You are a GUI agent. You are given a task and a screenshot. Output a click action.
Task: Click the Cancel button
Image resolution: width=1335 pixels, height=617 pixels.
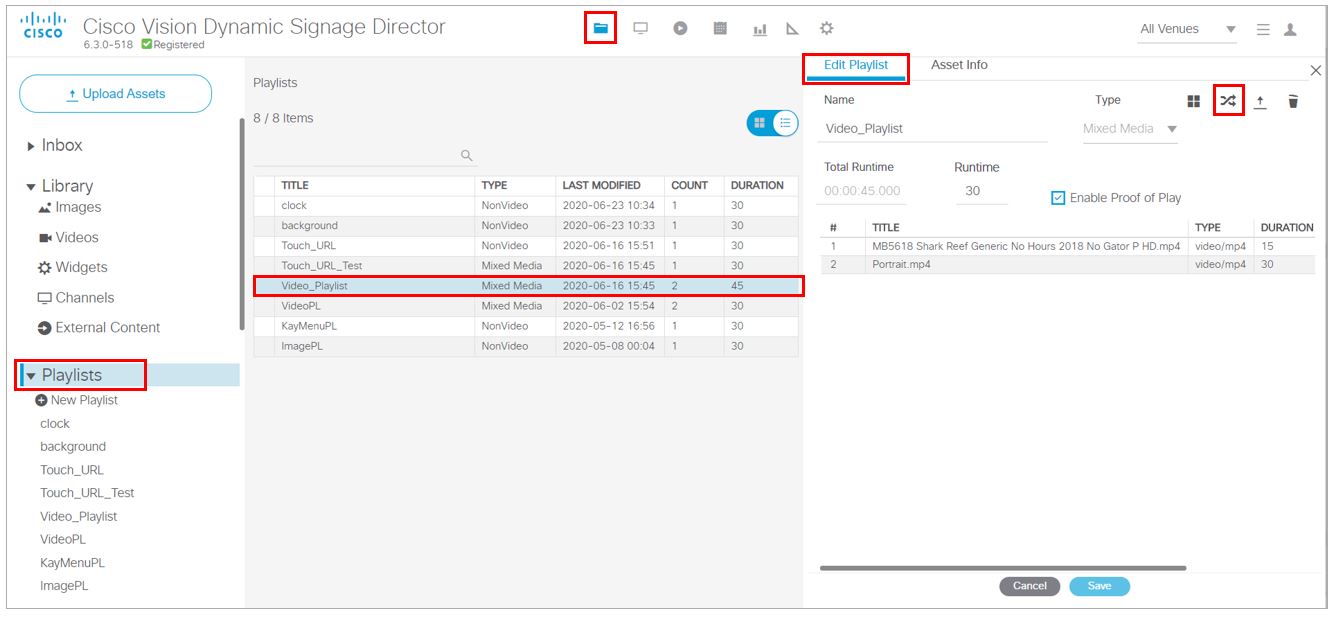[1029, 586]
